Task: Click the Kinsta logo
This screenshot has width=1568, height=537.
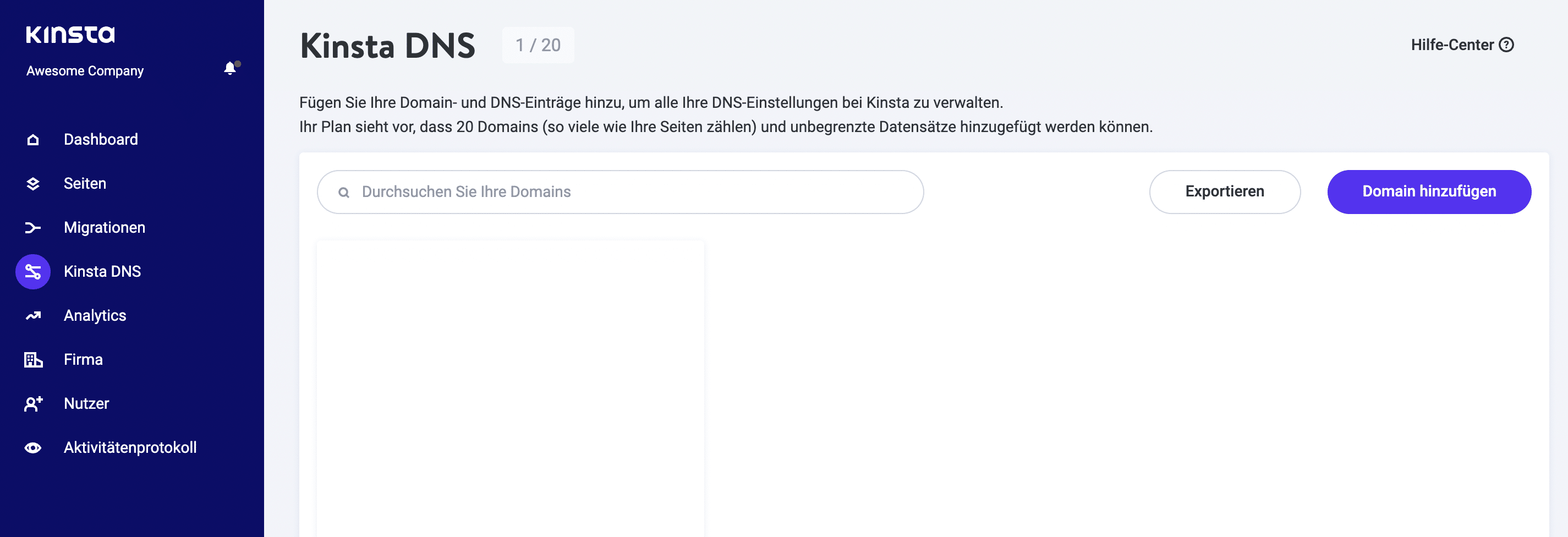Action: 70,34
